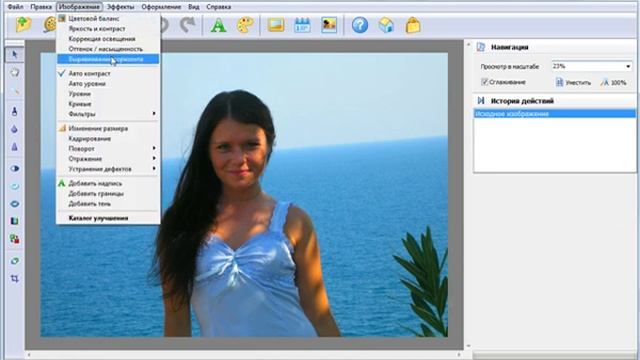Viewport: 640px width, 360px height.
Task: Choose Добавить границы menu item
Action: (108, 193)
